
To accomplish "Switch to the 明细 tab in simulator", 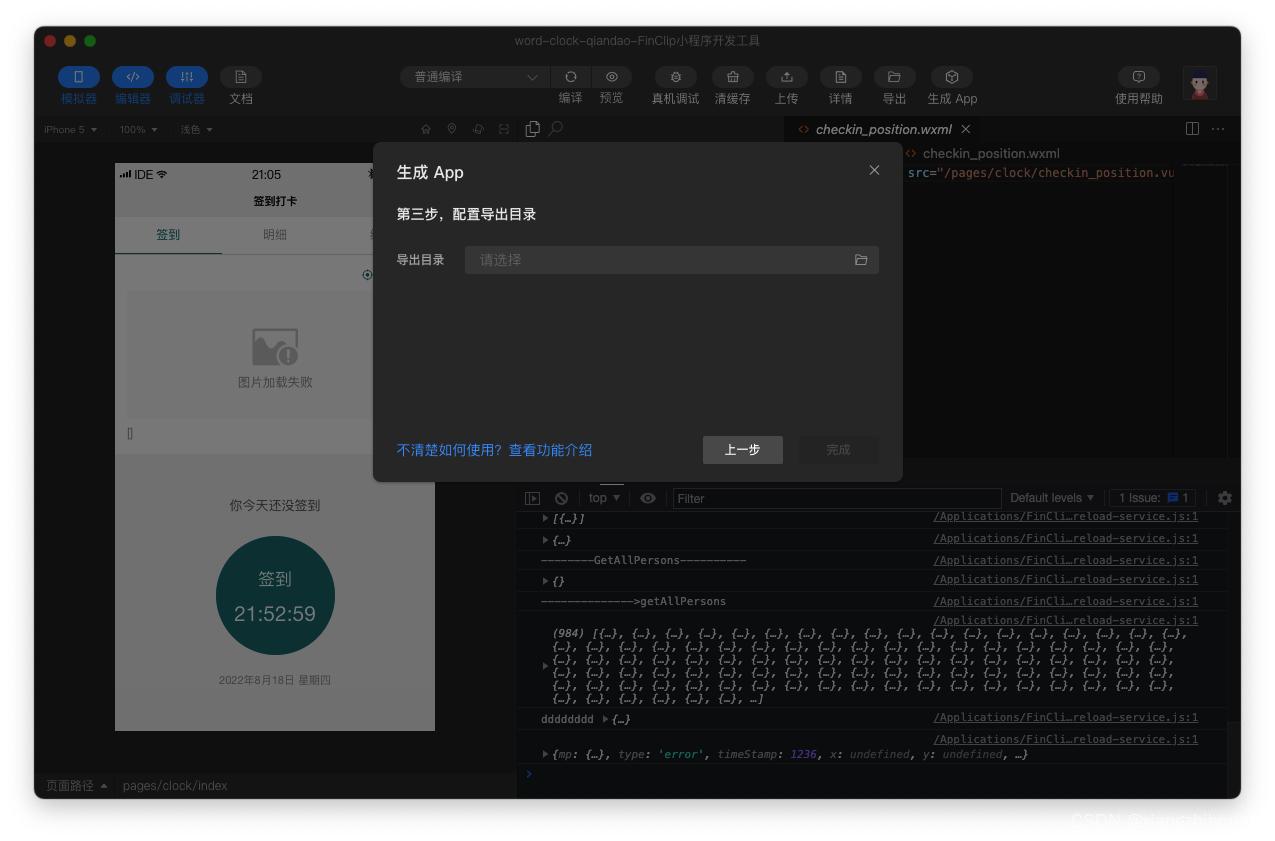I will pos(275,235).
